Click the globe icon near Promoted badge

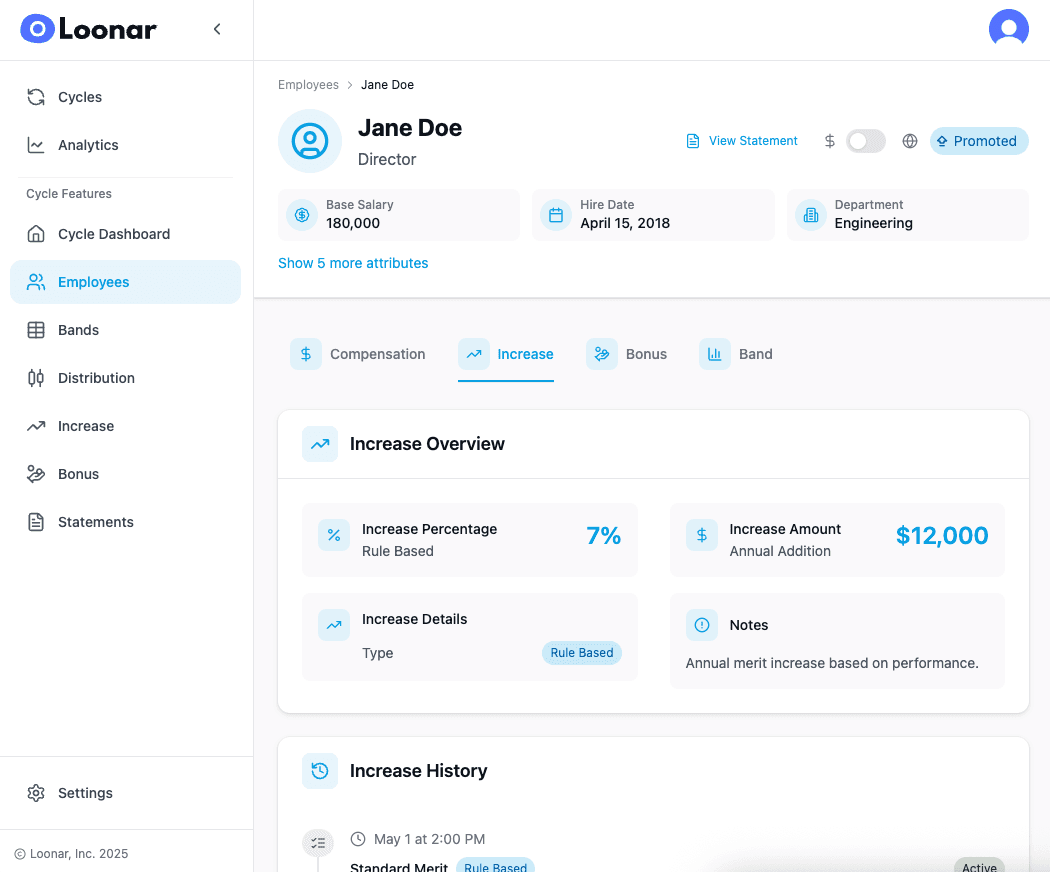tap(909, 141)
